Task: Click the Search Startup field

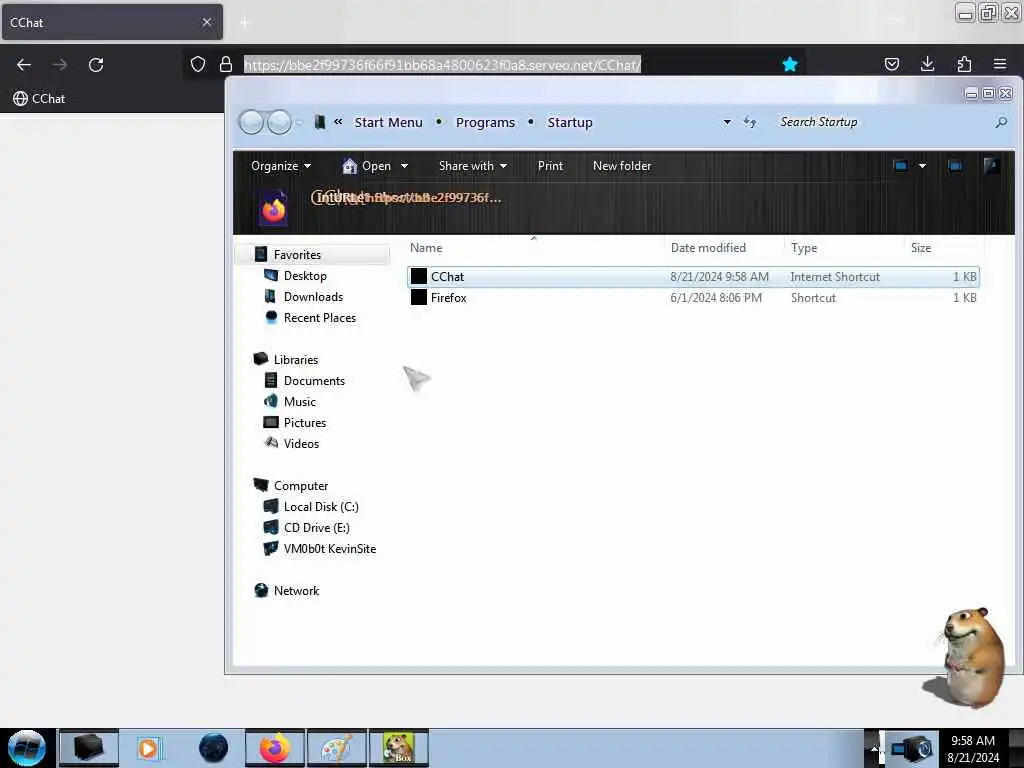Action: (x=882, y=122)
